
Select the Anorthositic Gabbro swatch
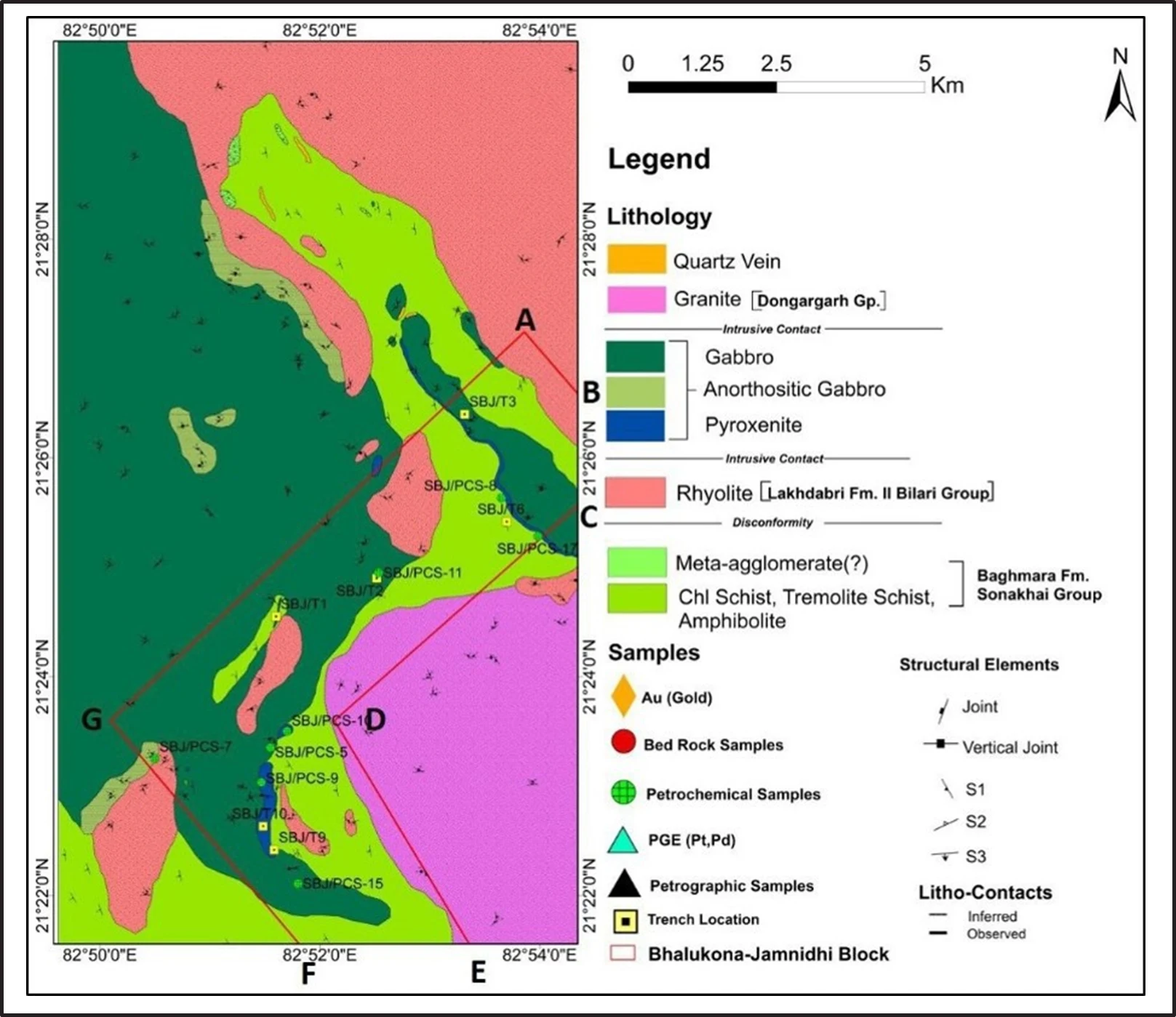pos(636,391)
